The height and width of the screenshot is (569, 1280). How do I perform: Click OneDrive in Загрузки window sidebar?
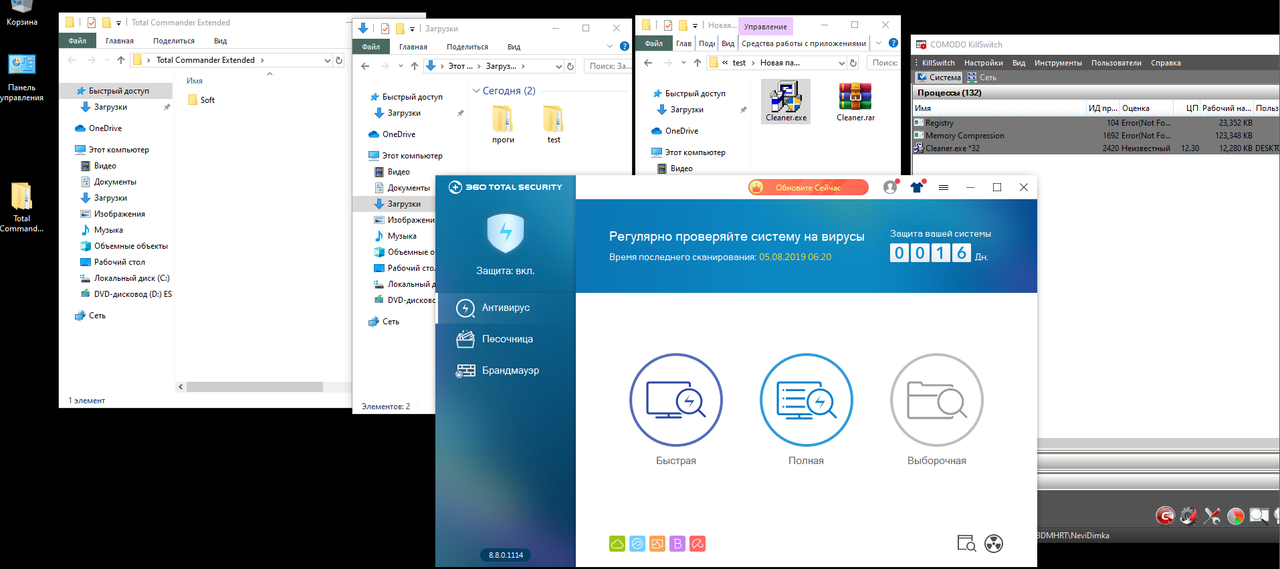click(399, 134)
